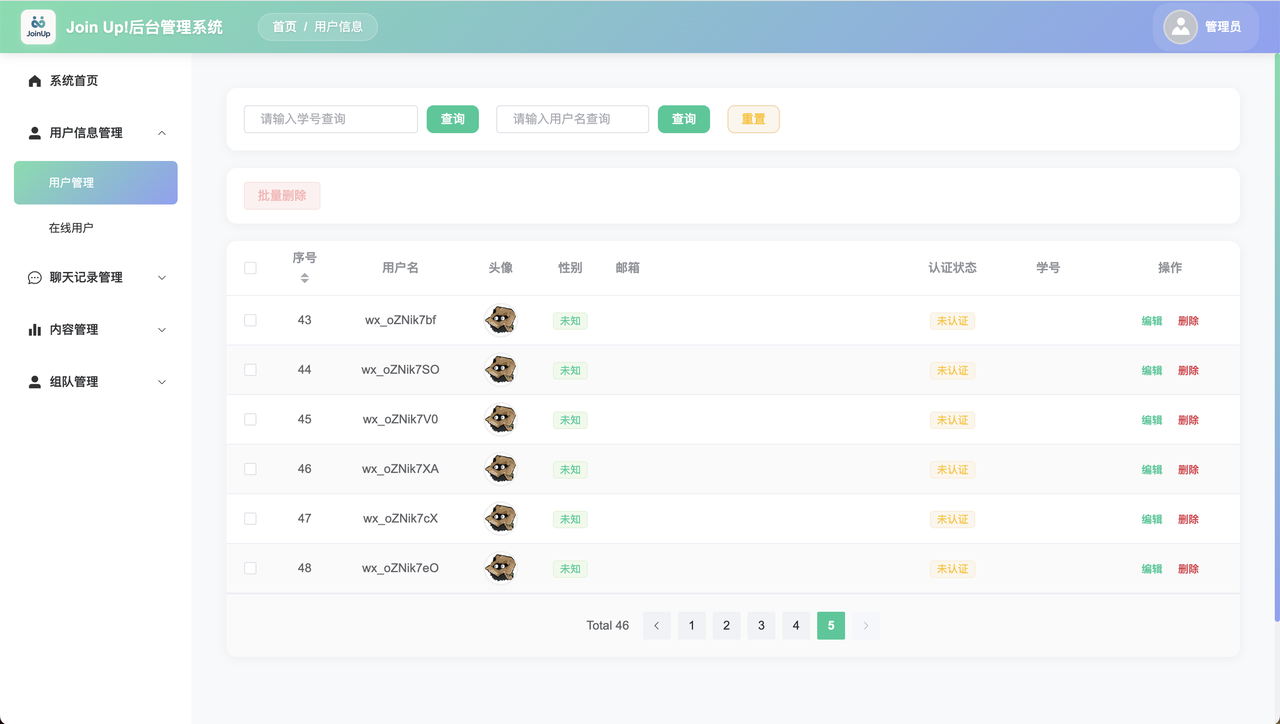Open avatar of user wx_oZNik7cX
Viewport: 1280px width, 724px height.
pos(500,519)
